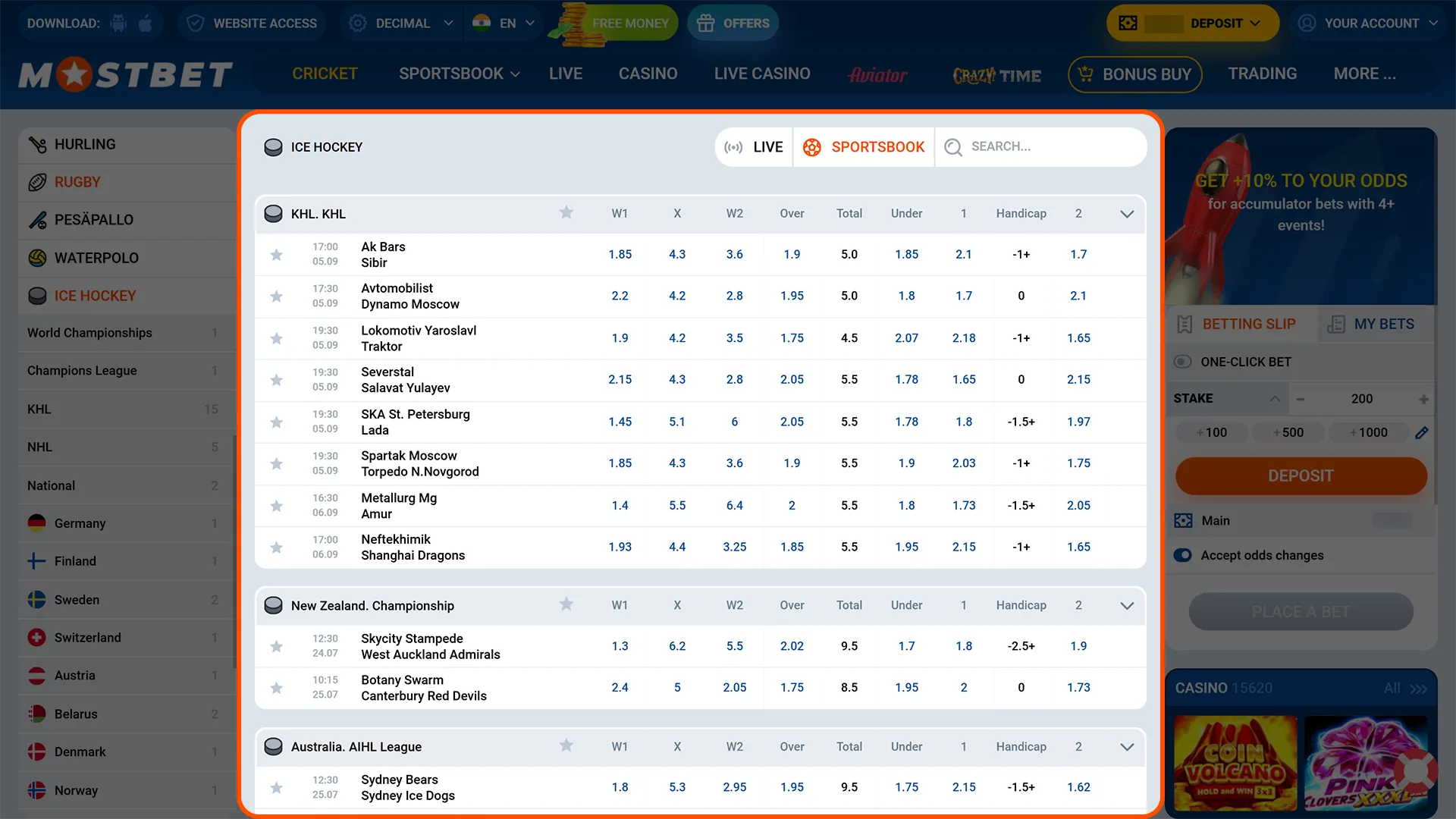Add +1000 to the stake

1369,432
